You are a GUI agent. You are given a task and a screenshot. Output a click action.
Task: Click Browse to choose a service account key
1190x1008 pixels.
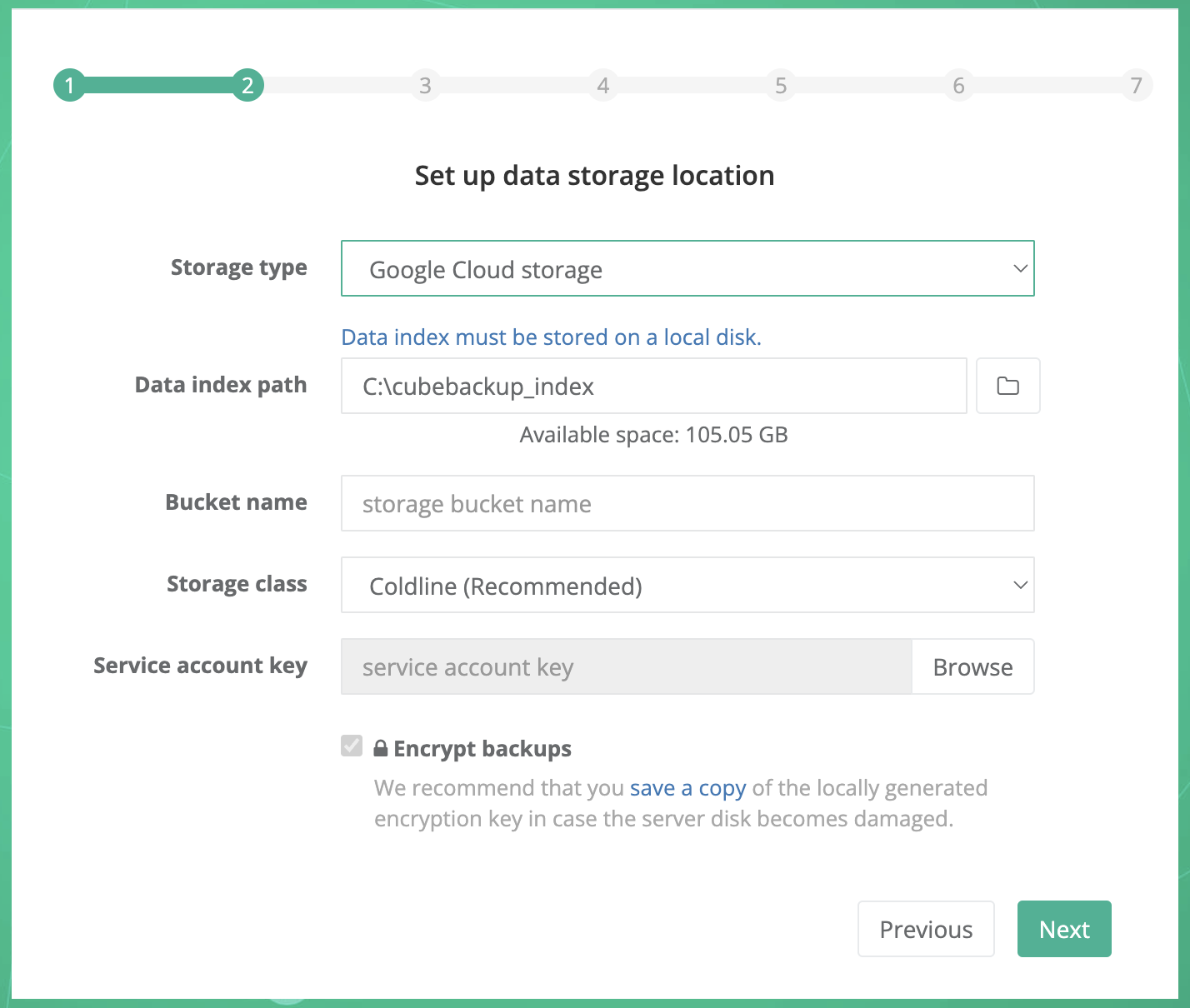[972, 666]
